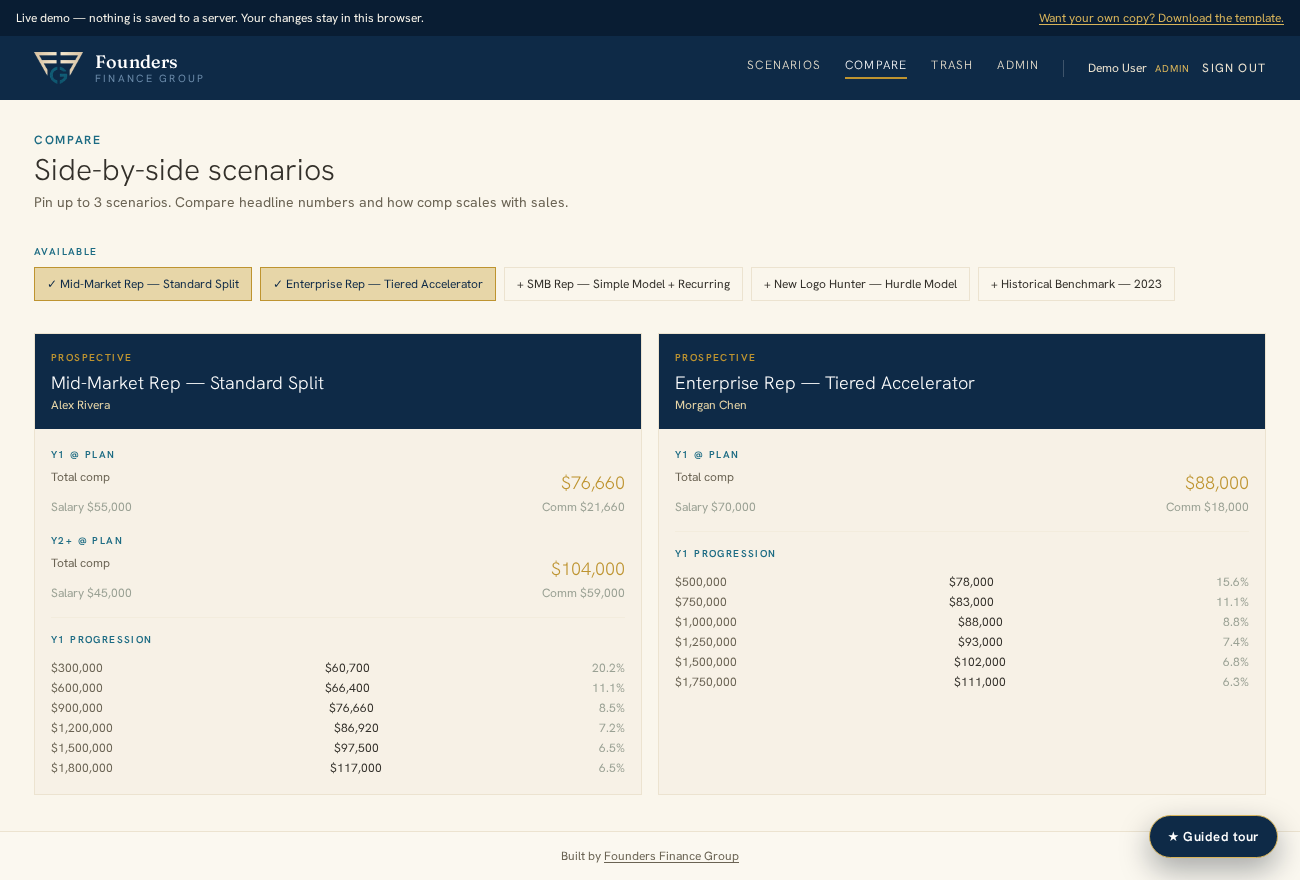Click the $1,200,000 progression row

(338, 728)
